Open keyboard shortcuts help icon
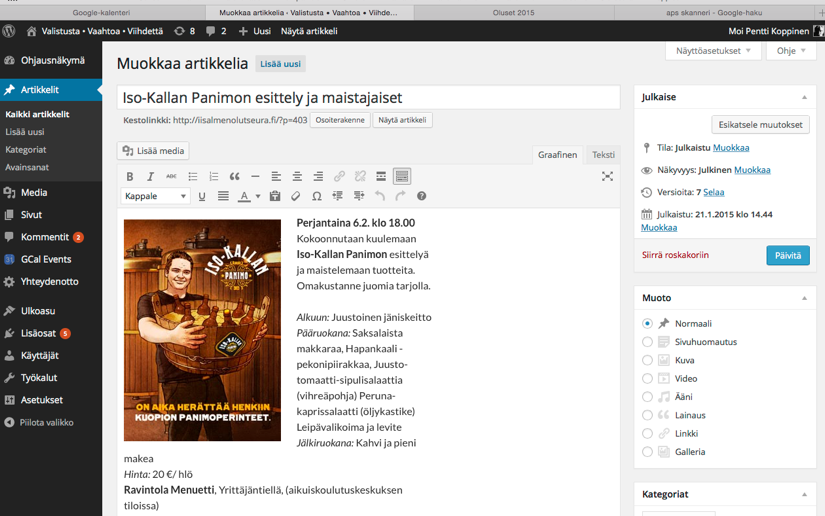Image resolution: width=825 pixels, height=516 pixels. coord(421,196)
